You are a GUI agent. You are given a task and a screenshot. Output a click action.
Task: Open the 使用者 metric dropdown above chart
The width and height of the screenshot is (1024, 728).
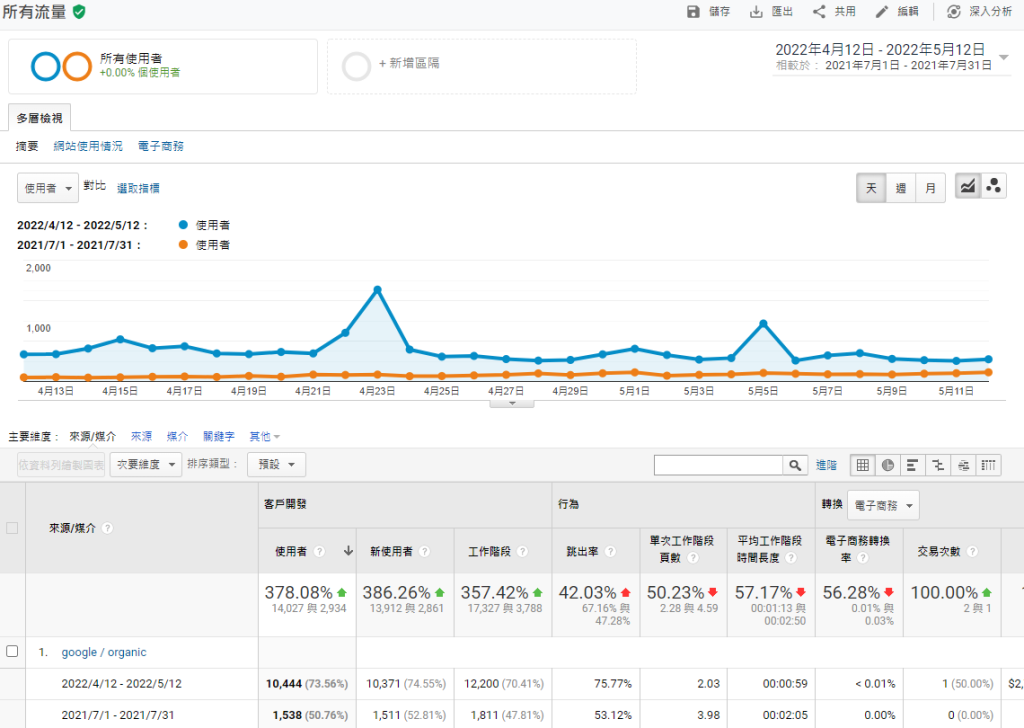point(48,188)
